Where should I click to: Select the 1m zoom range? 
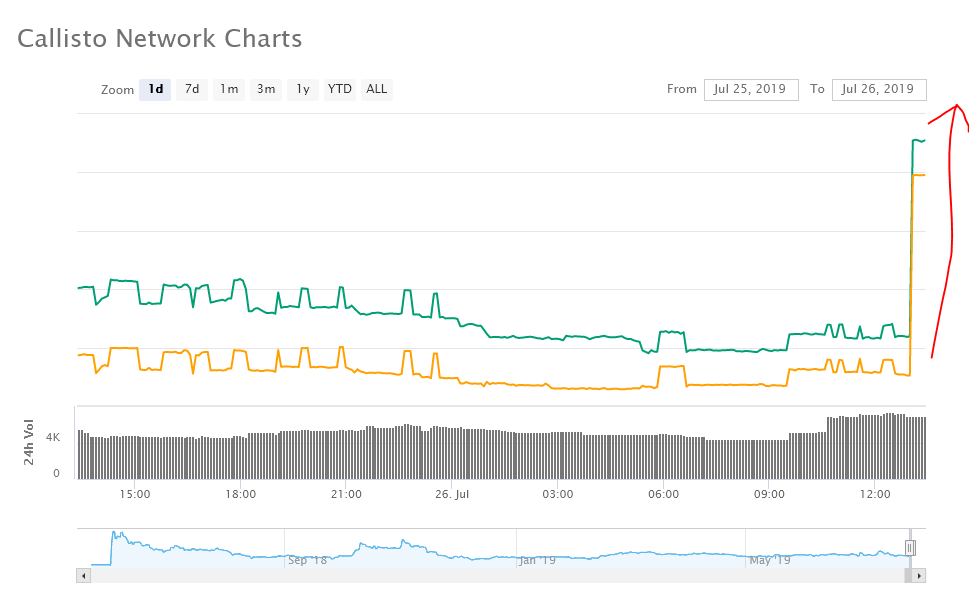click(x=229, y=90)
